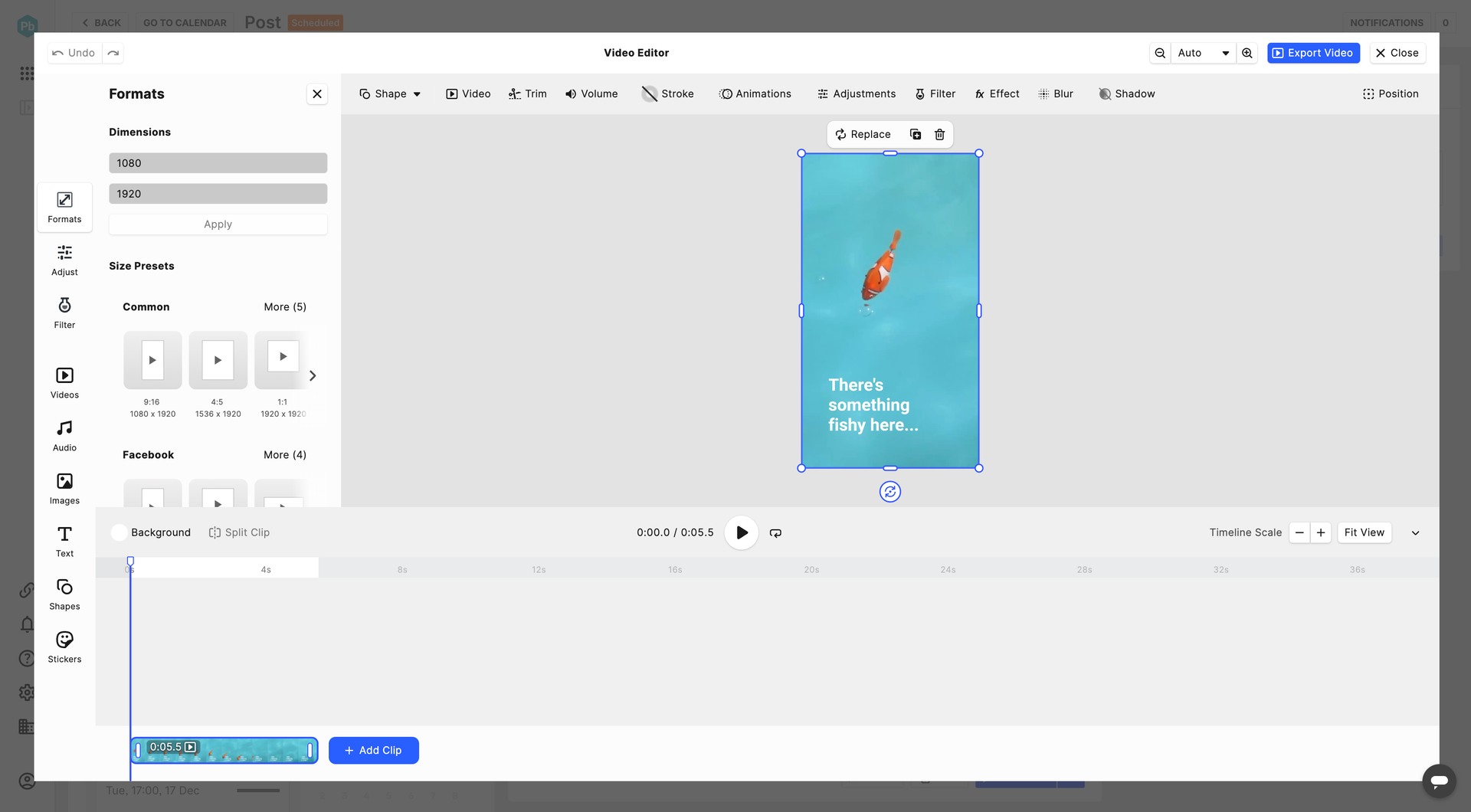The image size is (1471, 812).
Task: Open the Videos library
Action: 64,383
